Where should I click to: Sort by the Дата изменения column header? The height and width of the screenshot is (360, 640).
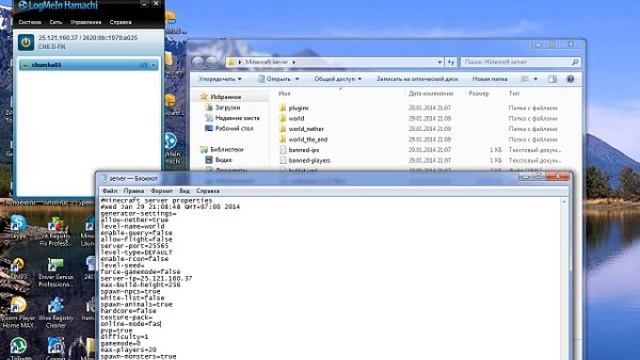pyautogui.click(x=431, y=93)
